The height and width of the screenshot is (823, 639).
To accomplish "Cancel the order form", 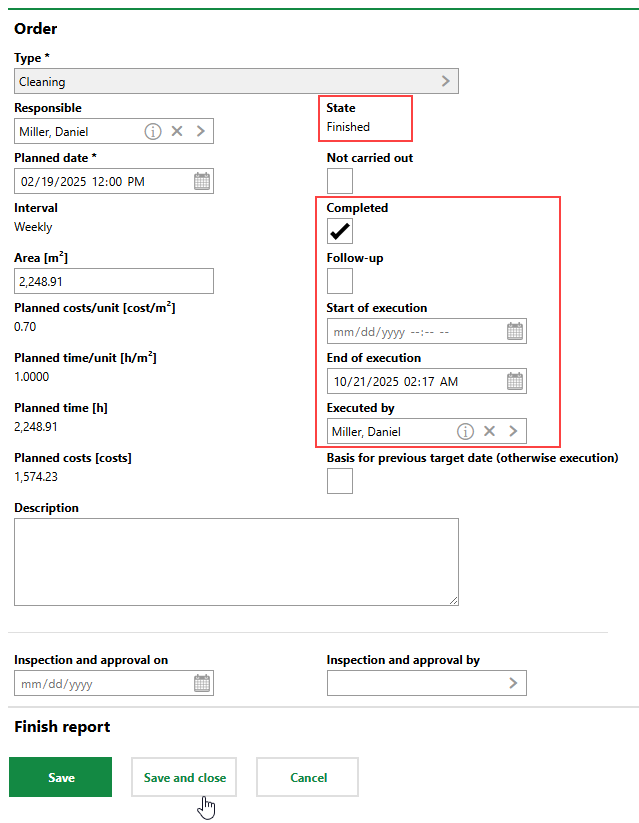I will click(x=308, y=777).
